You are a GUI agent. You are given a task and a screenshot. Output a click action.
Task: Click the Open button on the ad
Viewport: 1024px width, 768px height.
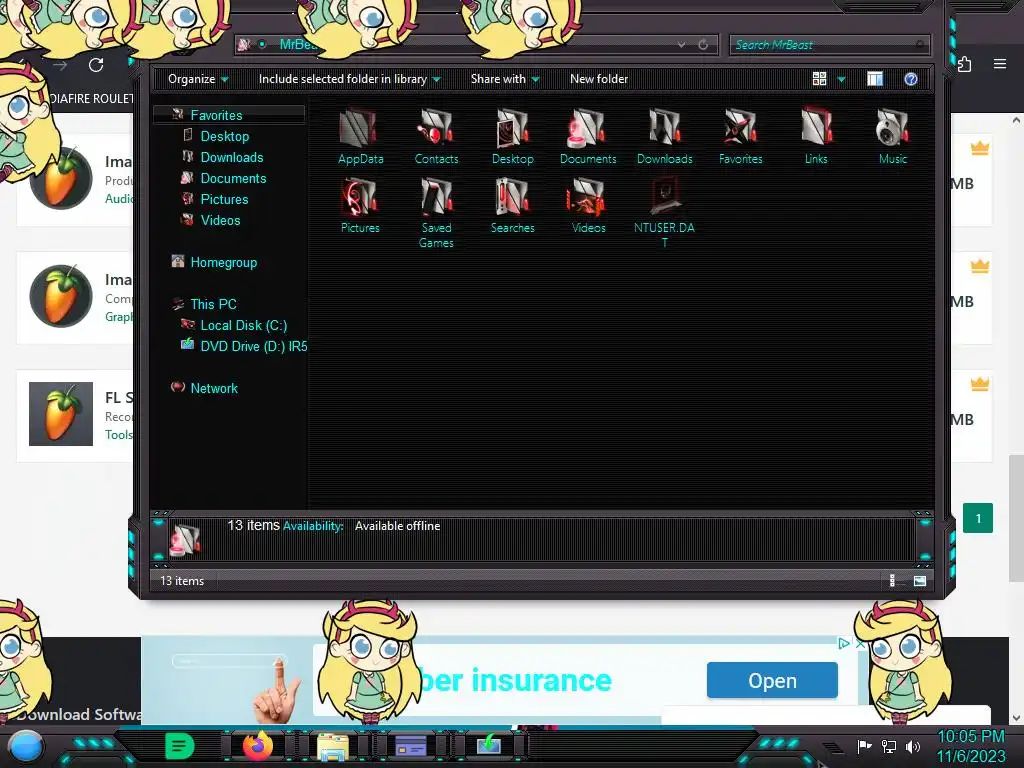coord(772,680)
